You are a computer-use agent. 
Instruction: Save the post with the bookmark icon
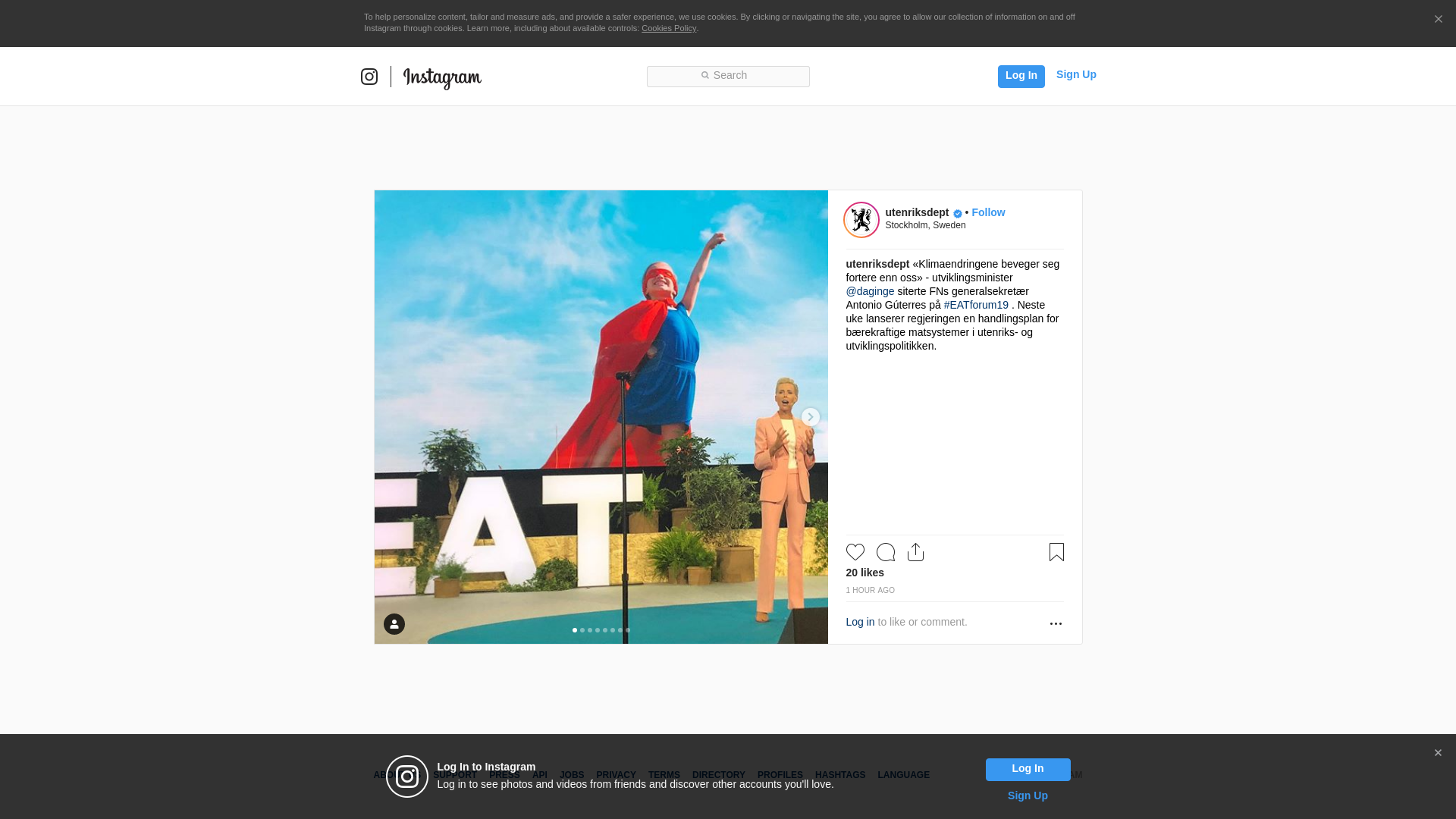1056,552
